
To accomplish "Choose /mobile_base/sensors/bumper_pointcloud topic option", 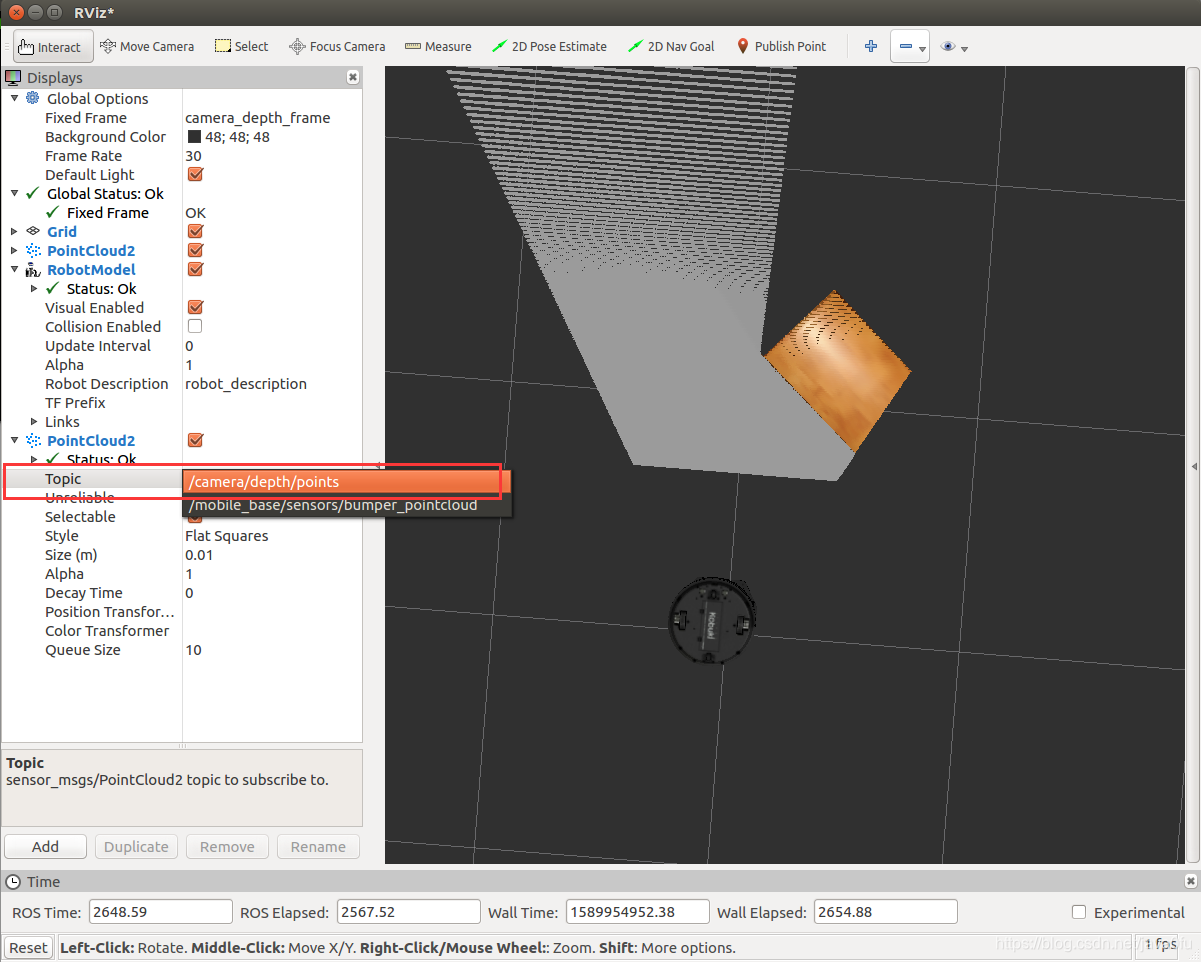I will point(347,505).
